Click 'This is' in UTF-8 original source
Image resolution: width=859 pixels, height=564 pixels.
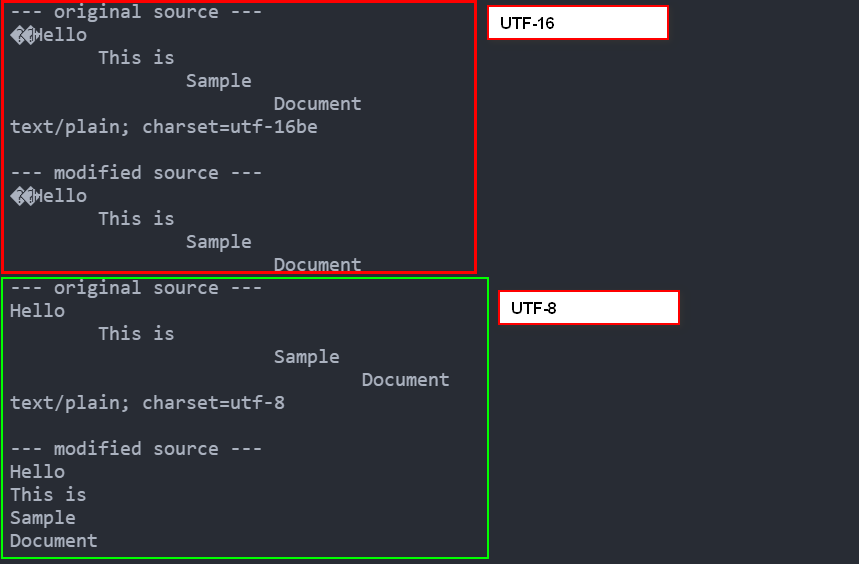[x=136, y=334]
